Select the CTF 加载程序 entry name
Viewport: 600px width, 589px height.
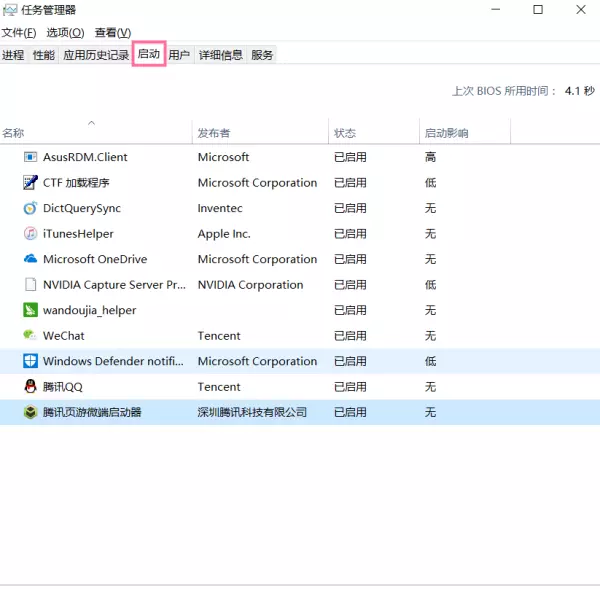76,183
